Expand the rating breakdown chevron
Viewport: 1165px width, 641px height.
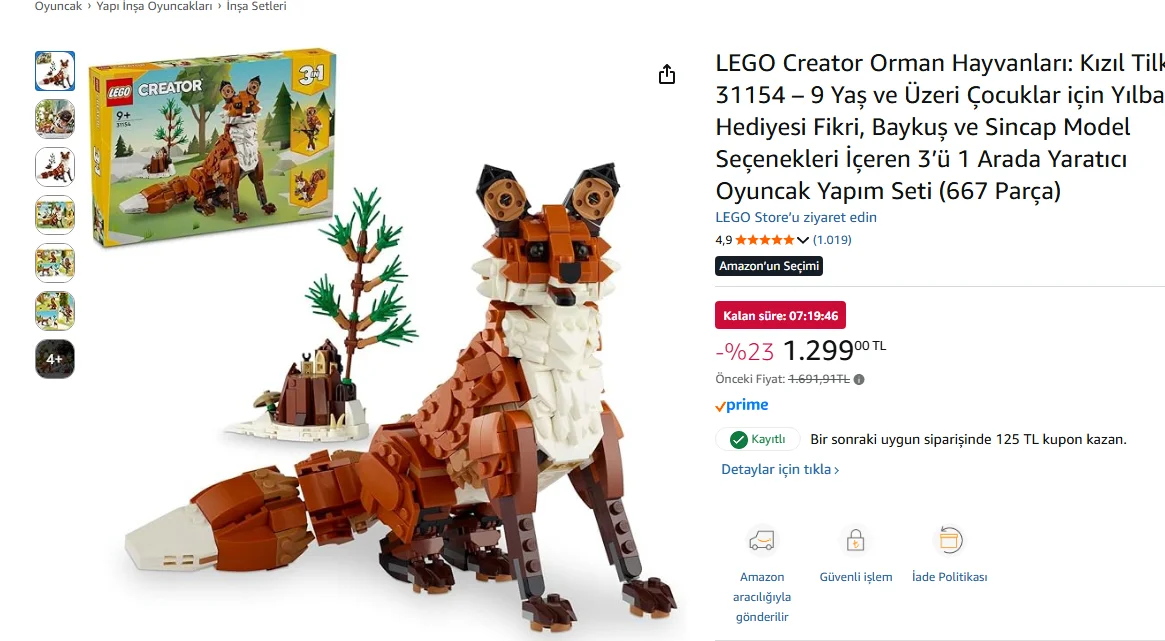[x=802, y=240]
